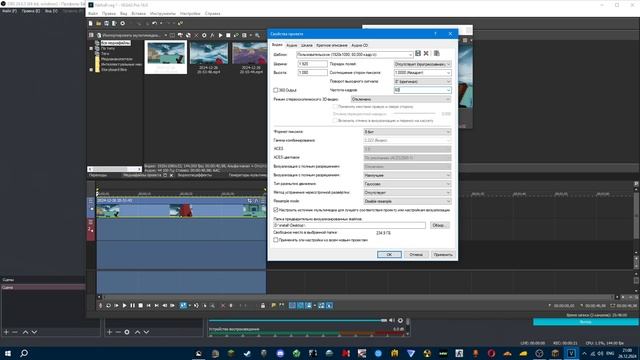
Task: Click the plus icon in the bottom-left scenes panel
Action: click(x=6, y=332)
